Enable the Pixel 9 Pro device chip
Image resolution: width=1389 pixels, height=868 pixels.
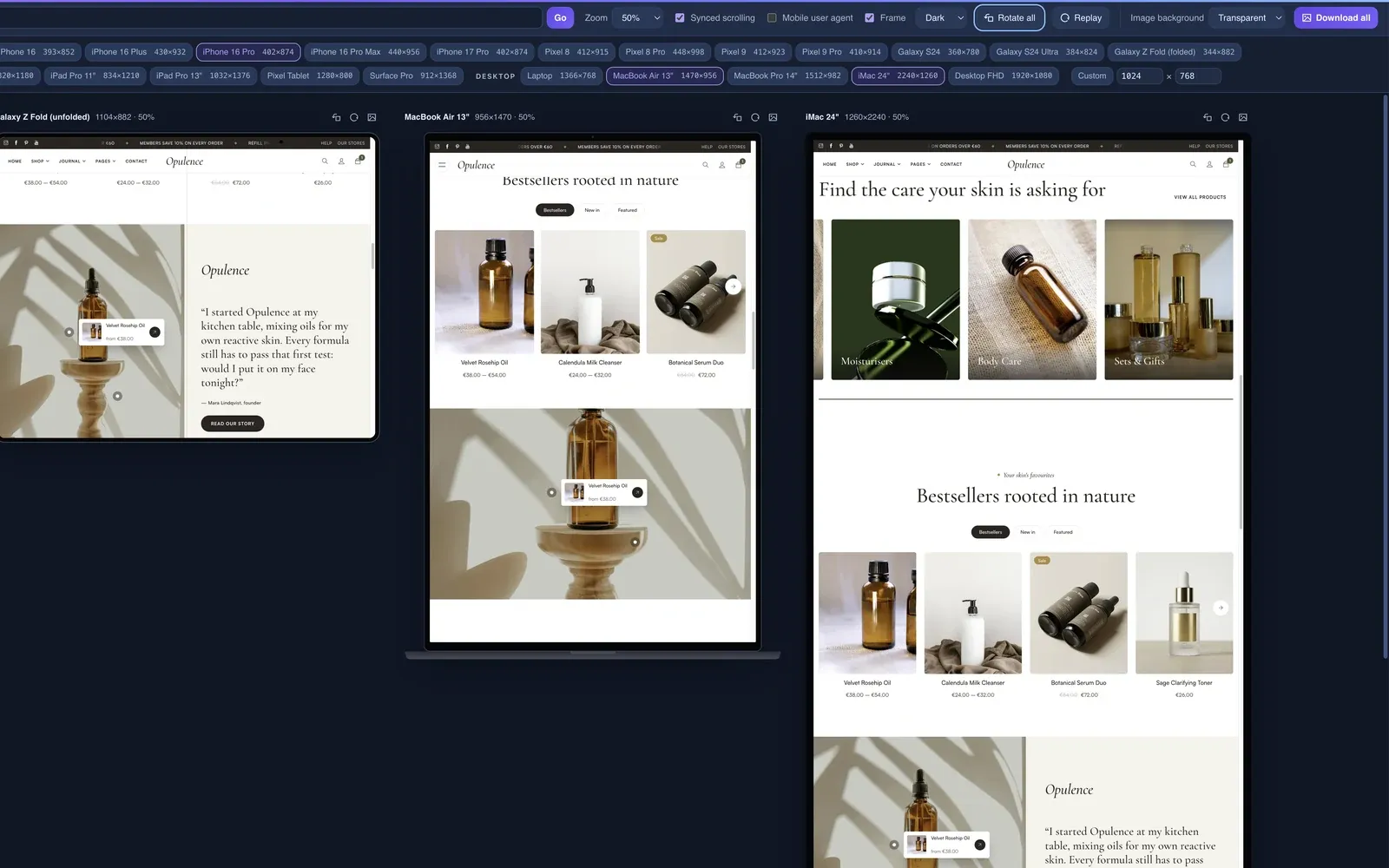[x=841, y=52]
